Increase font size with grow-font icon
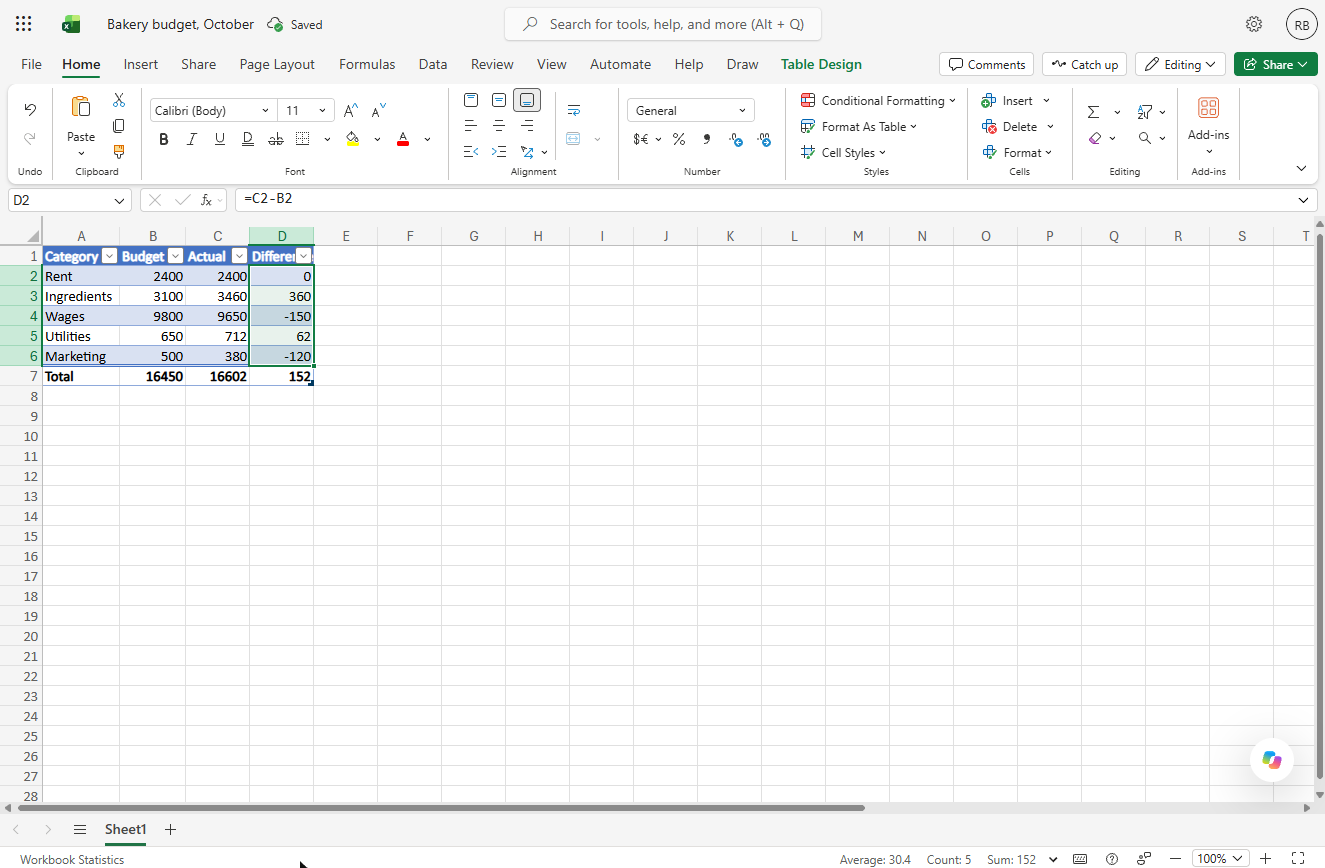This screenshot has height=868, width=1325. point(351,110)
